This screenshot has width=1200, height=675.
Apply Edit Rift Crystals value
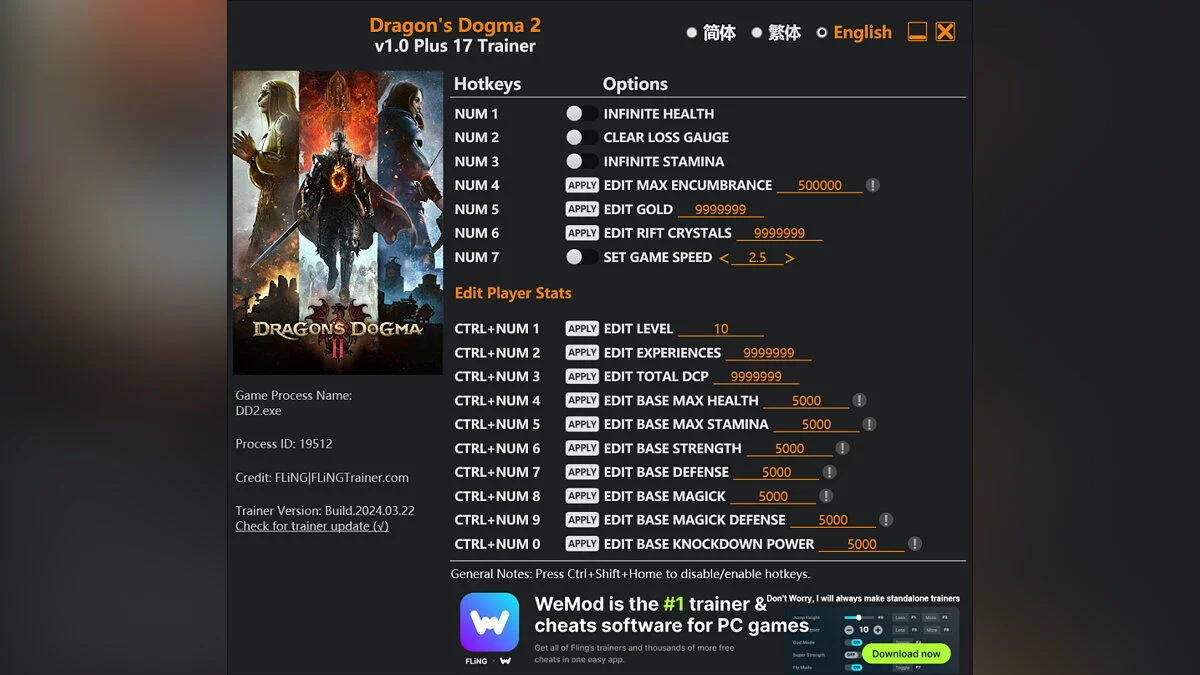point(582,233)
